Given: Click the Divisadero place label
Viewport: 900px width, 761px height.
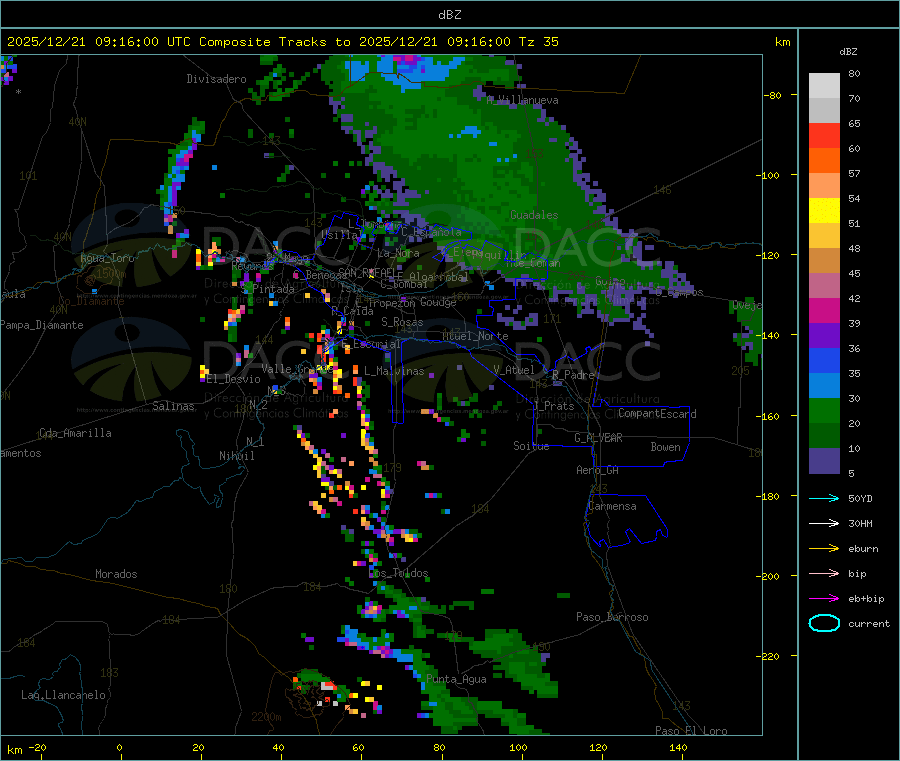Looking at the screenshot, I should [216, 79].
